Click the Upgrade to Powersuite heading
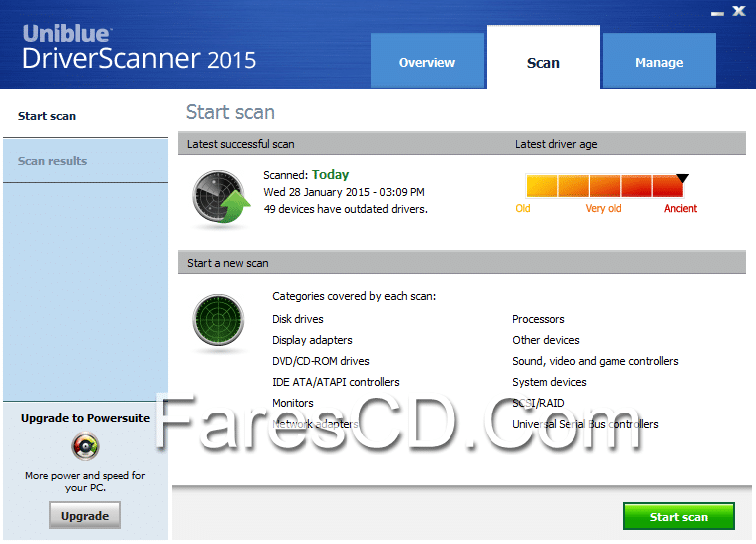 (x=85, y=418)
